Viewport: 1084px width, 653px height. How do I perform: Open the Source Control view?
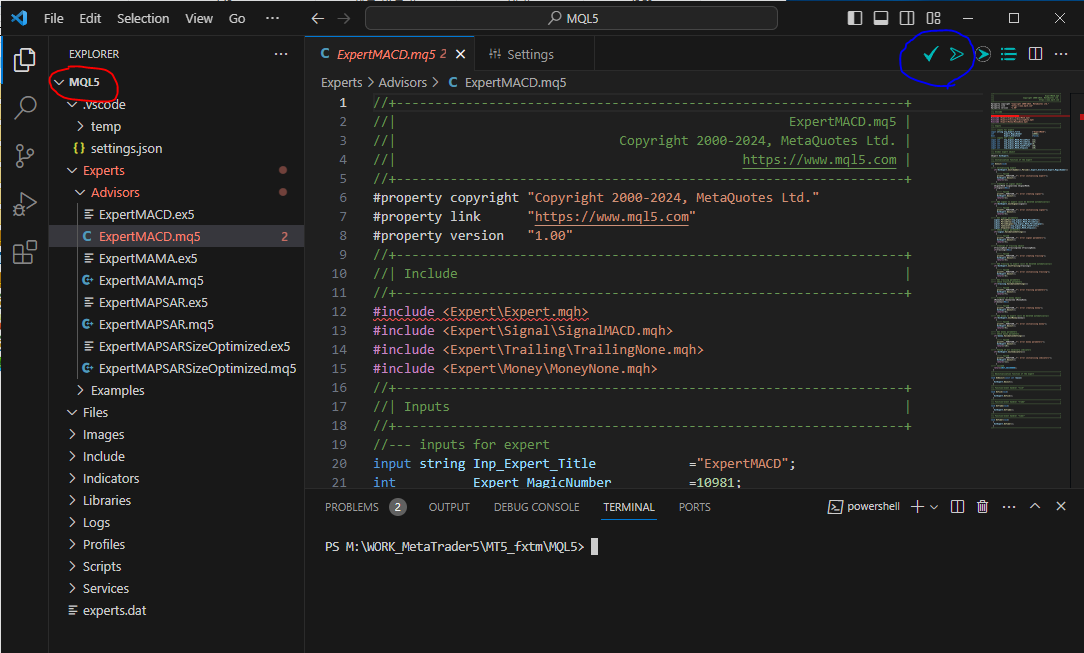click(25, 155)
